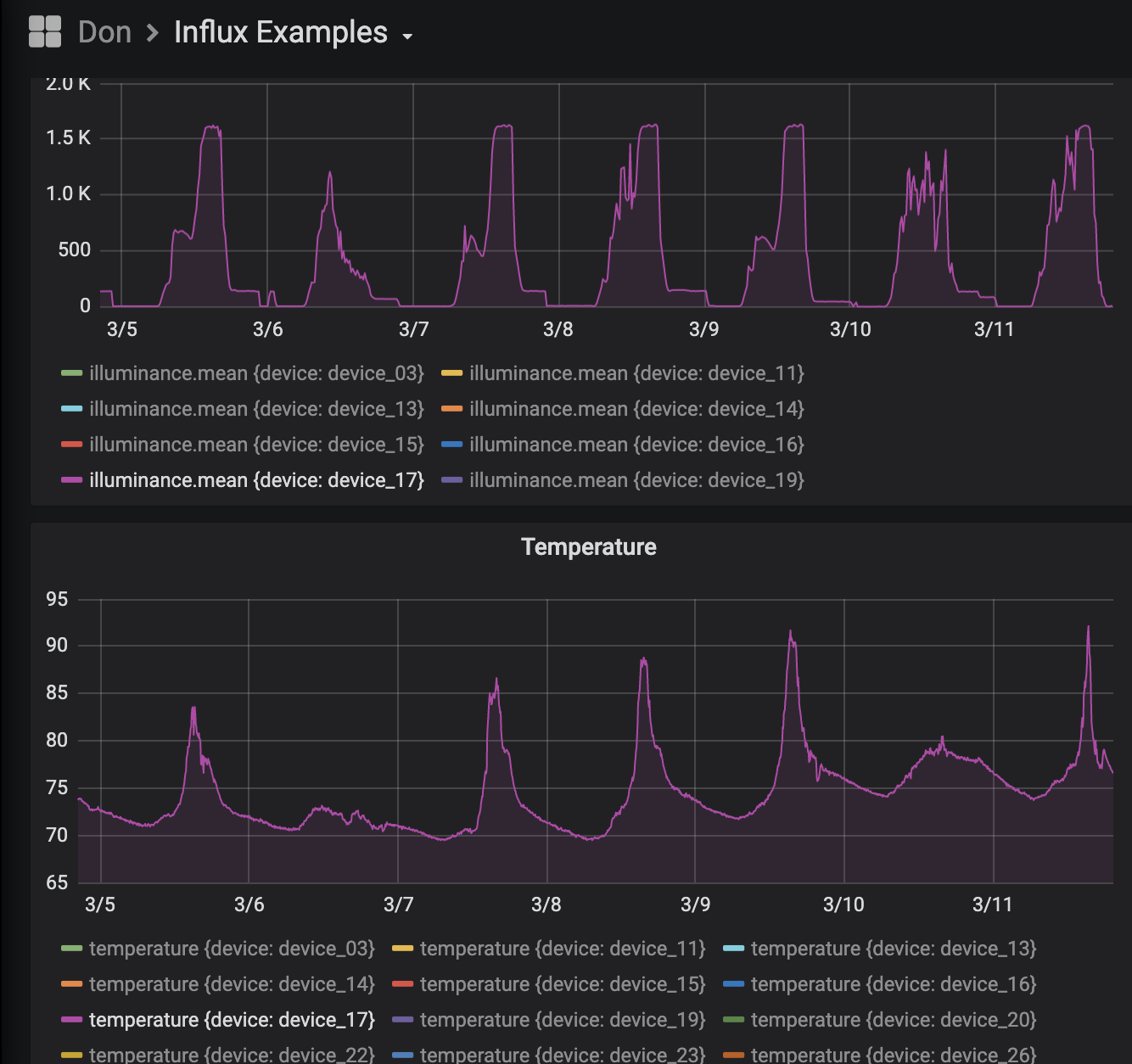Click red swatch for illuminance device_15

coord(72,445)
